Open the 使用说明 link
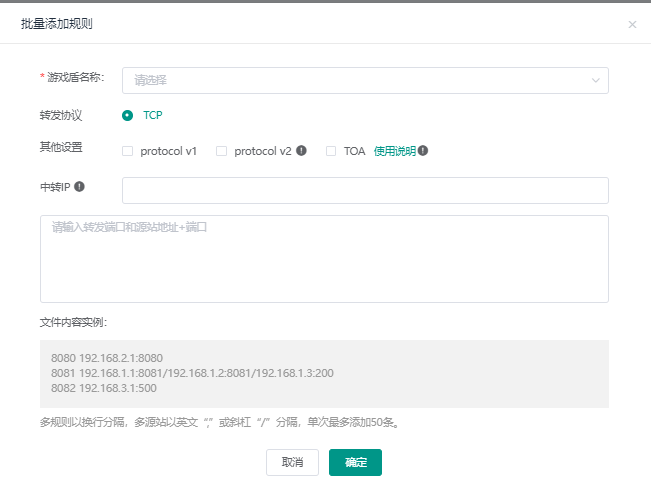This screenshot has height=498, width=651. click(x=394, y=151)
